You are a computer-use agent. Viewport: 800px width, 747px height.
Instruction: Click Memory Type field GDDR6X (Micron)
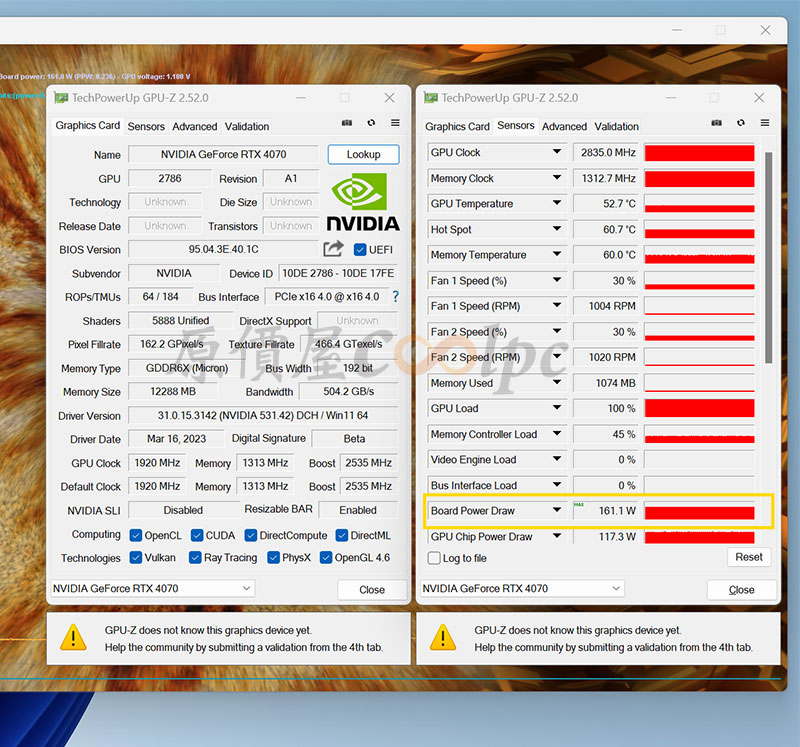(187, 368)
